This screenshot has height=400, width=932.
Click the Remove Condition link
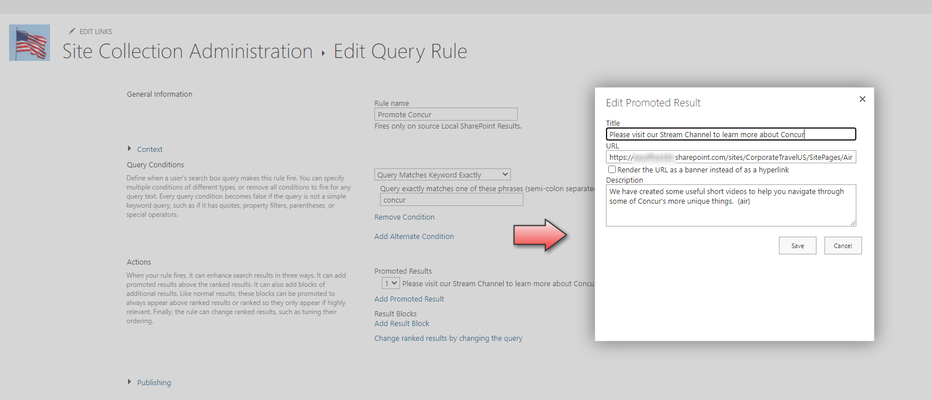[x=404, y=217]
